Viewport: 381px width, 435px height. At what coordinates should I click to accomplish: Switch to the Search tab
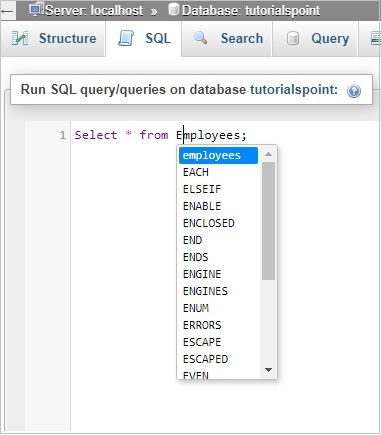point(227,38)
